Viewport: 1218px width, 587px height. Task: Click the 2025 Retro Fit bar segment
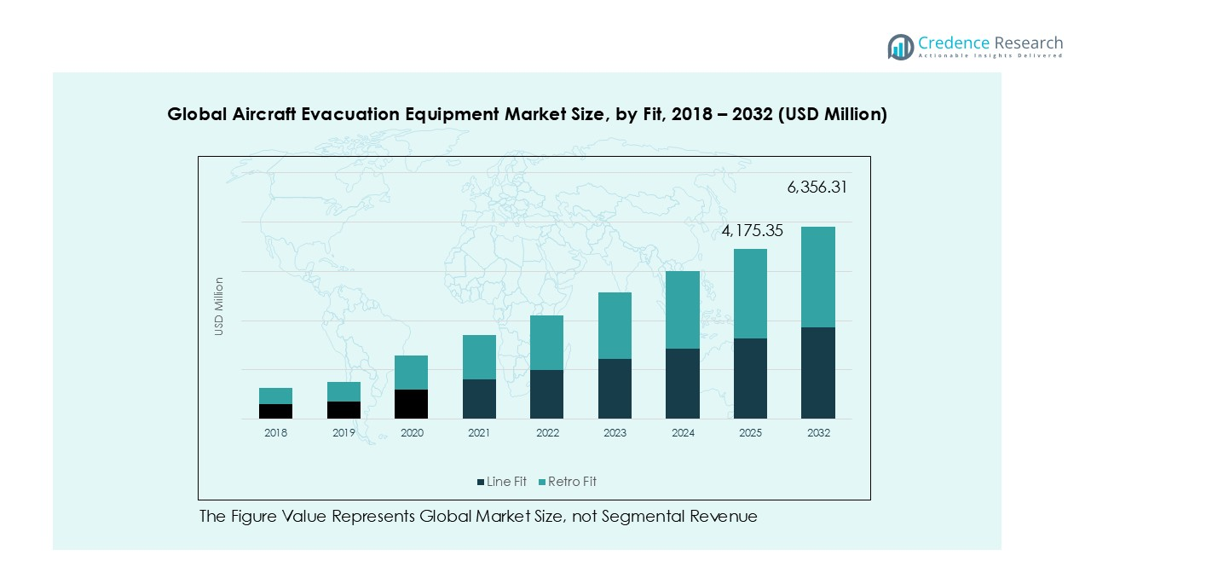pos(750,293)
